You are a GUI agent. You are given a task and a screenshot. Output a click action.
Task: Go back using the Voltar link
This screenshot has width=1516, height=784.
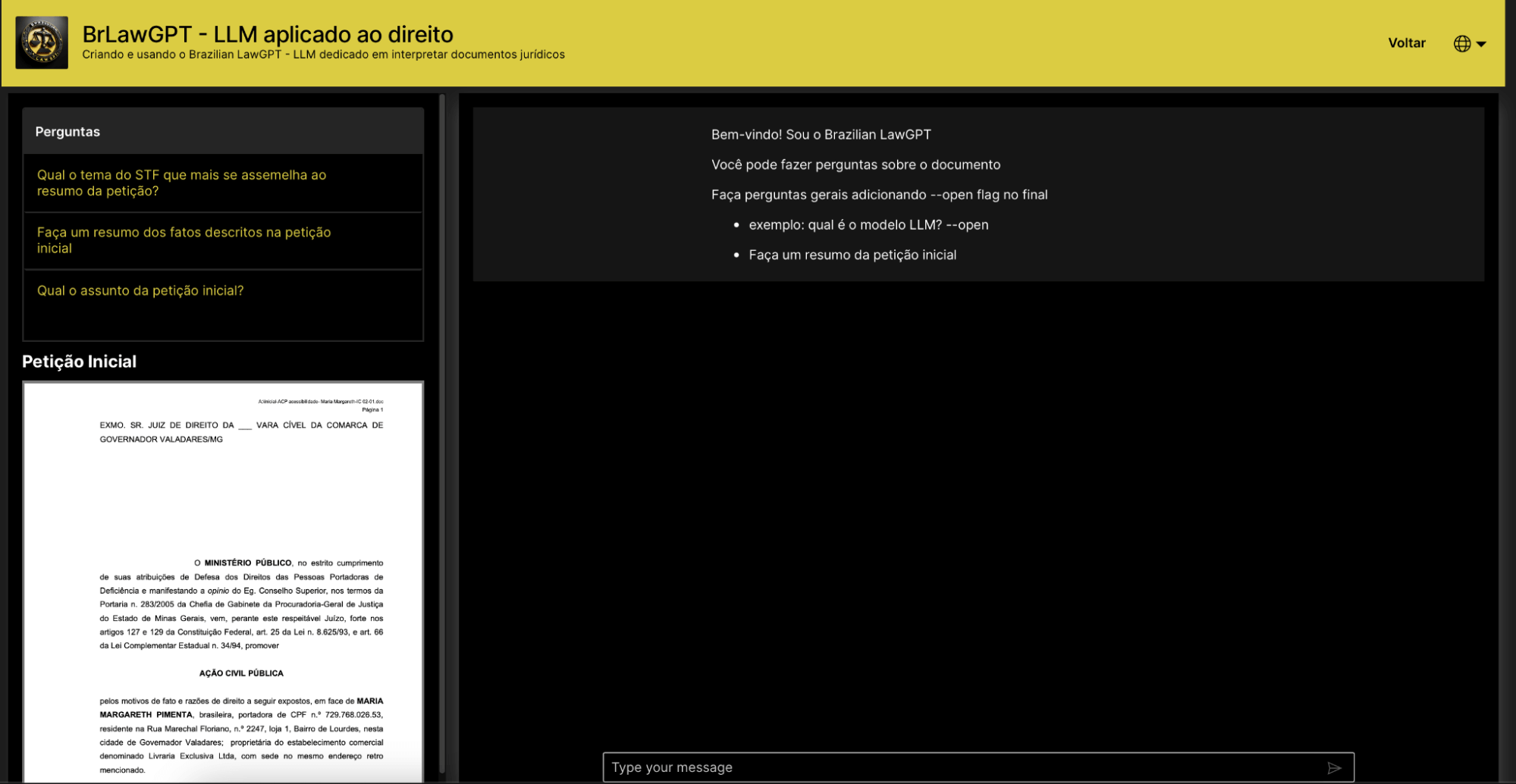pos(1406,43)
